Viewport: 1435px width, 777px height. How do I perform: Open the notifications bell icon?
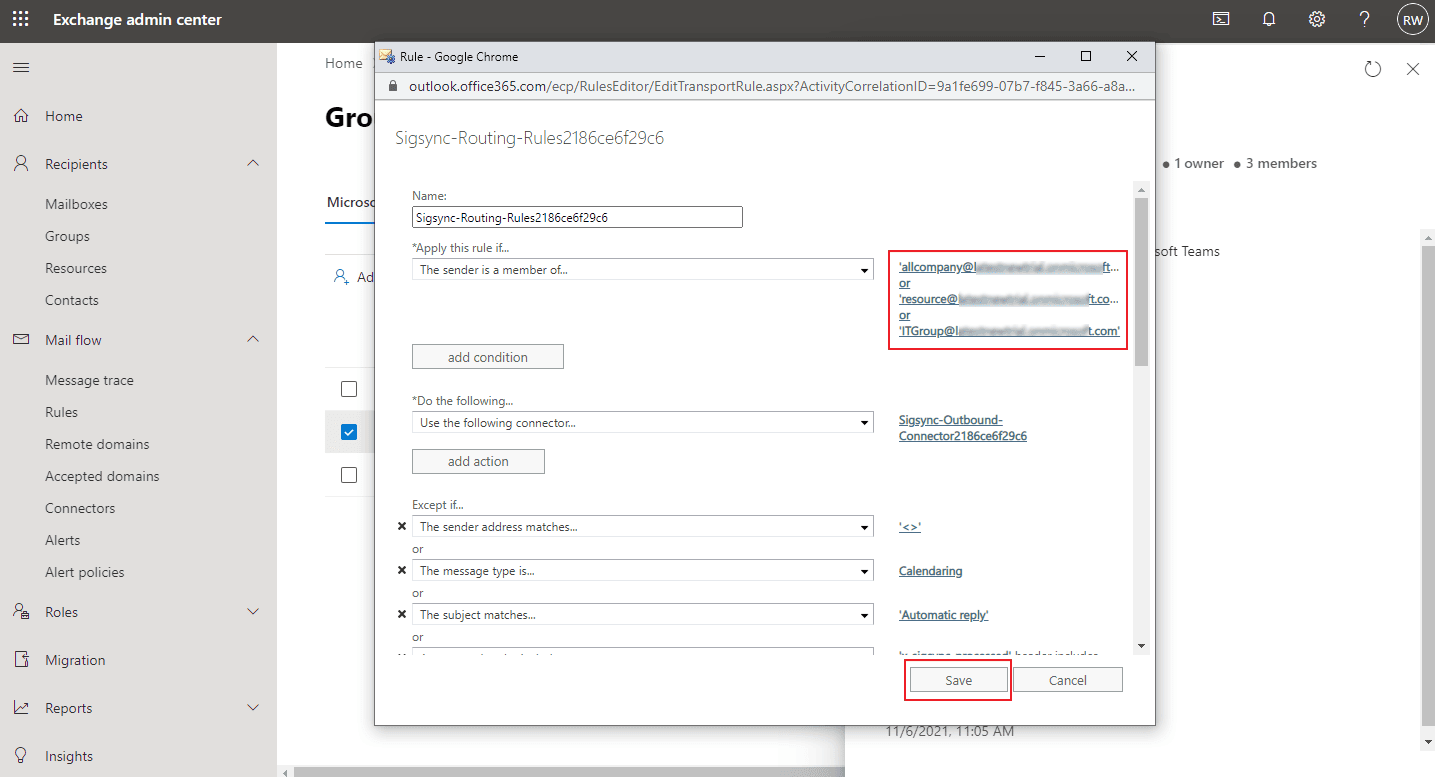tap(1269, 20)
